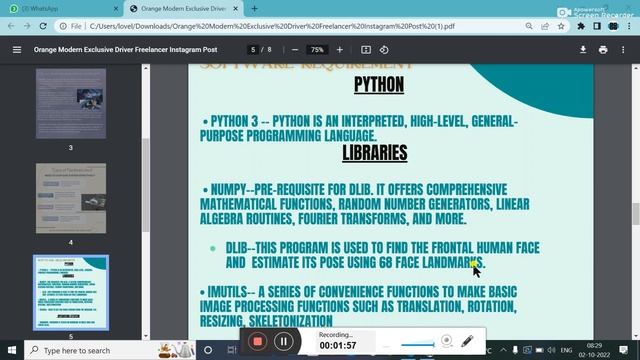Adjust the recorder volume slider
This screenshot has height=360, width=640.
click(x=418, y=345)
